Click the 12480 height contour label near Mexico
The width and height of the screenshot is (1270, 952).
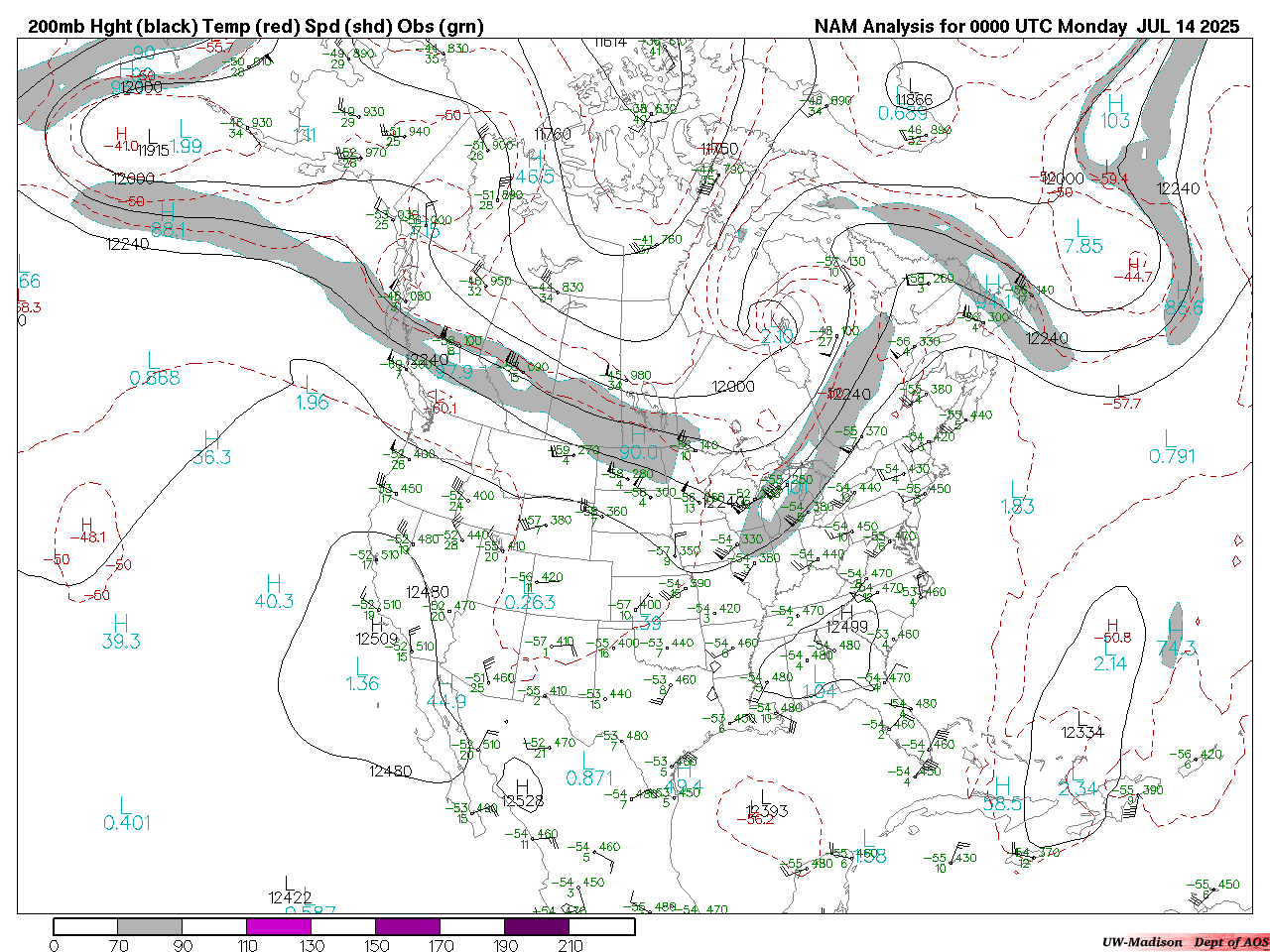[390, 772]
